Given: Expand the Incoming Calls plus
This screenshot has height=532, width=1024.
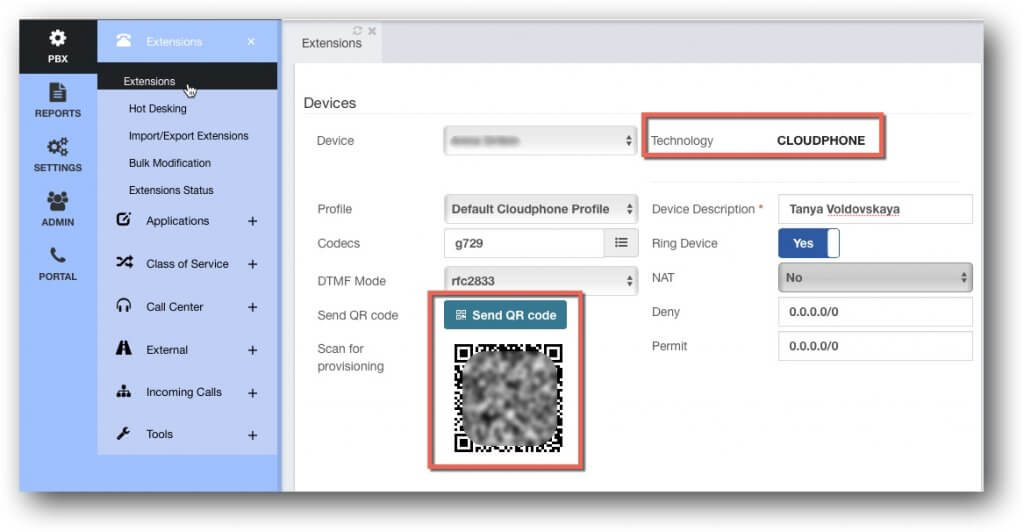Looking at the screenshot, I should tap(253, 393).
